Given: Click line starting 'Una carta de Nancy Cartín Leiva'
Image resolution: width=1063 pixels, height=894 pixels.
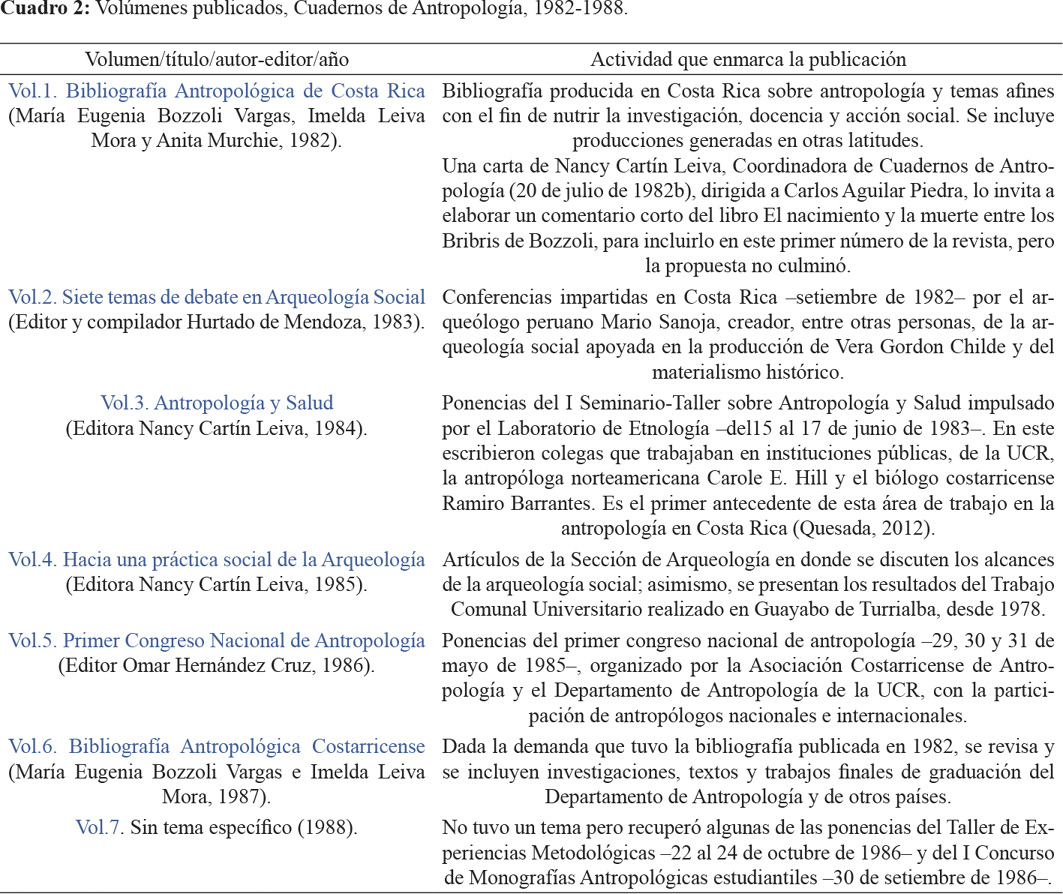Looking at the screenshot, I should 748,166.
